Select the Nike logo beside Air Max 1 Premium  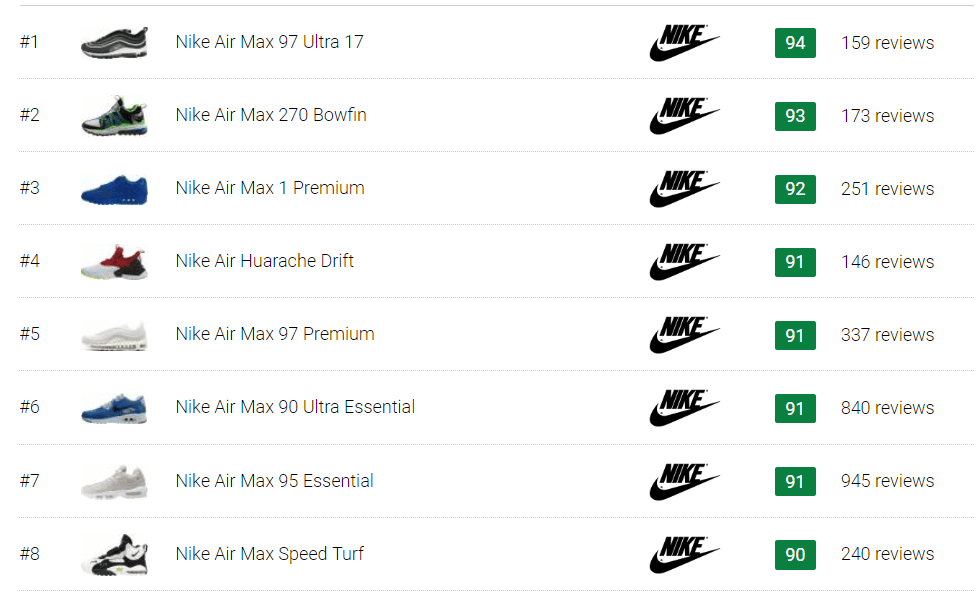coord(684,189)
